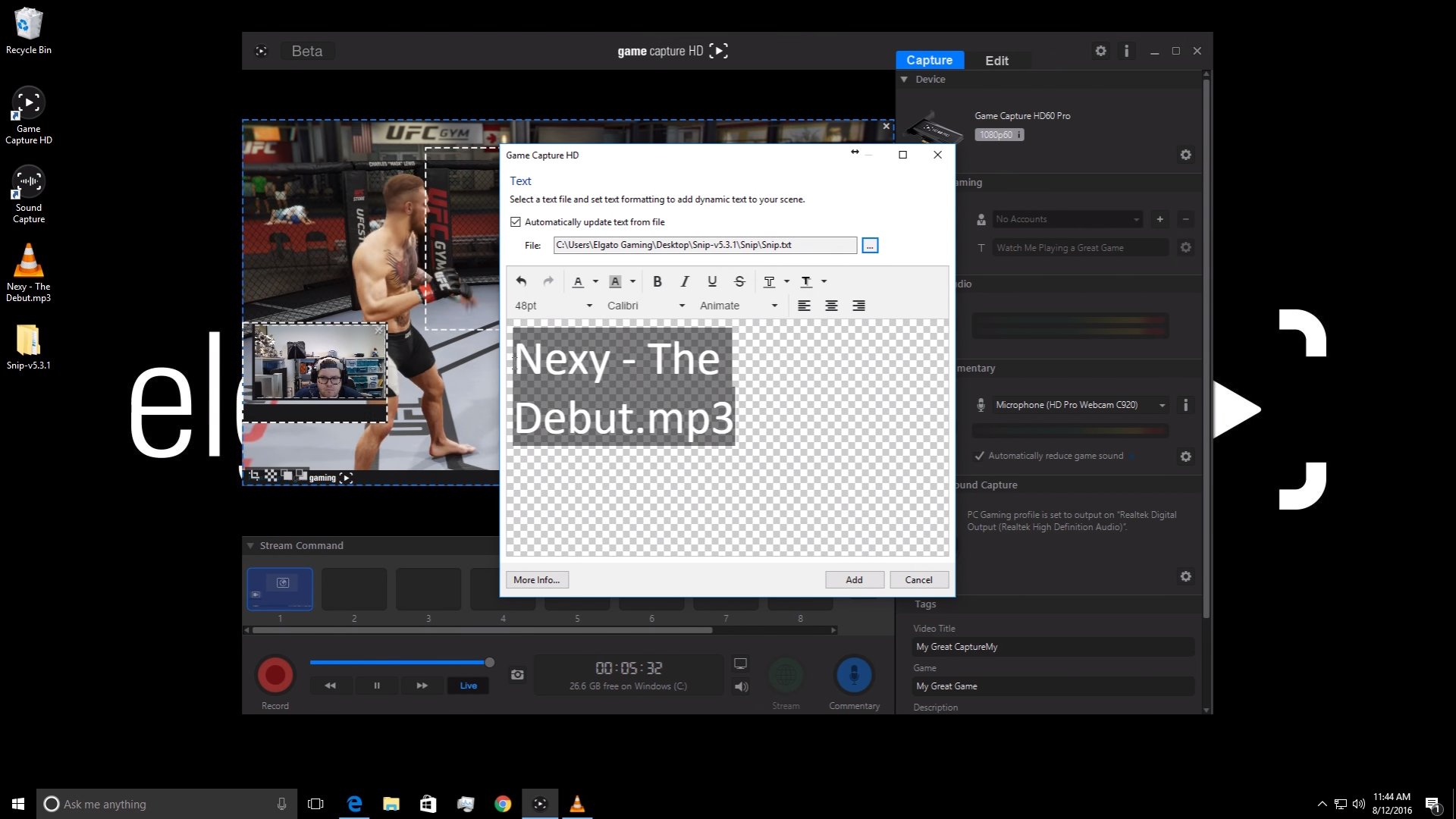1456x819 pixels.
Task: Undo the last text edit
Action: [521, 281]
